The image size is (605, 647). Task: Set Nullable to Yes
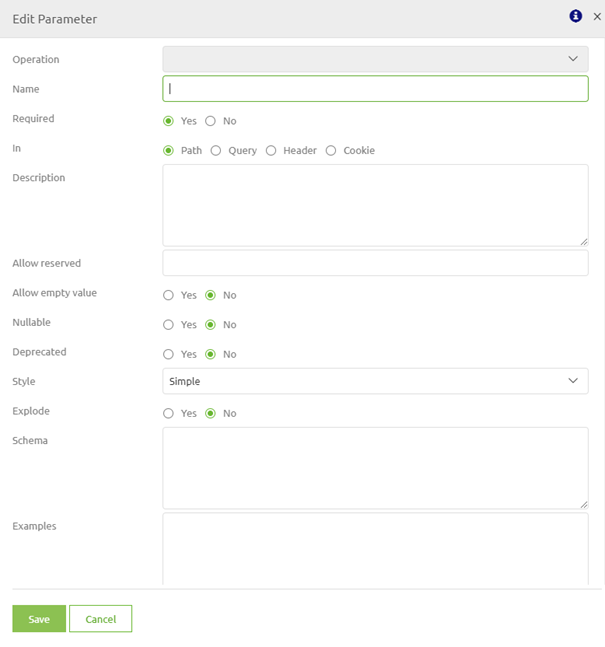point(168,325)
